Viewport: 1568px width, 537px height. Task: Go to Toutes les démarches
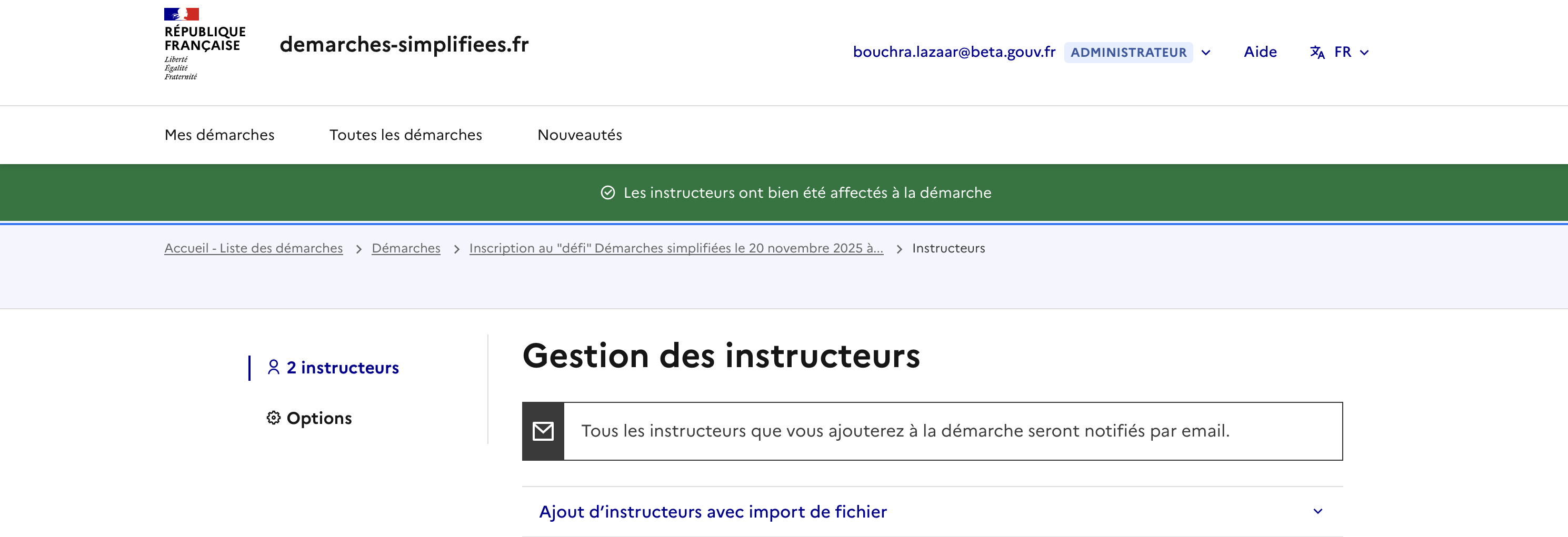(405, 135)
